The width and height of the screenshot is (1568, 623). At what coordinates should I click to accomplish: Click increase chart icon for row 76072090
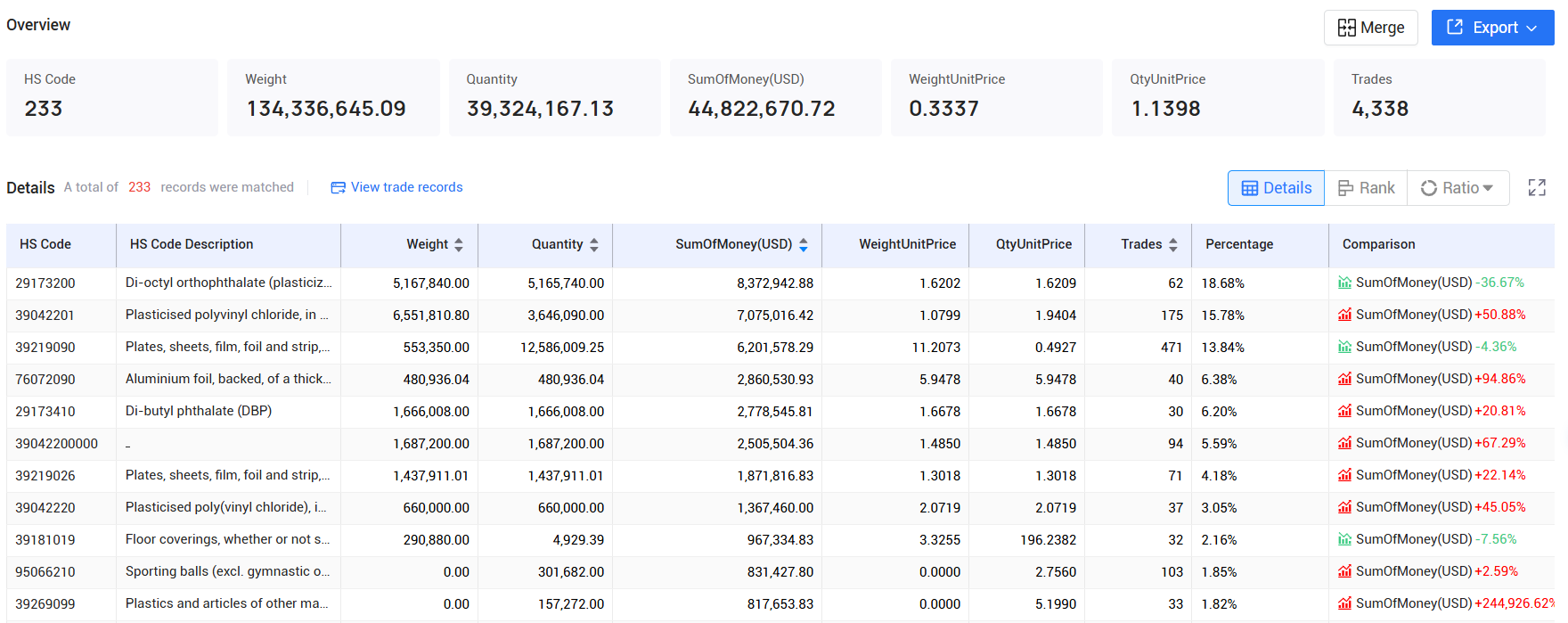[x=1345, y=379]
